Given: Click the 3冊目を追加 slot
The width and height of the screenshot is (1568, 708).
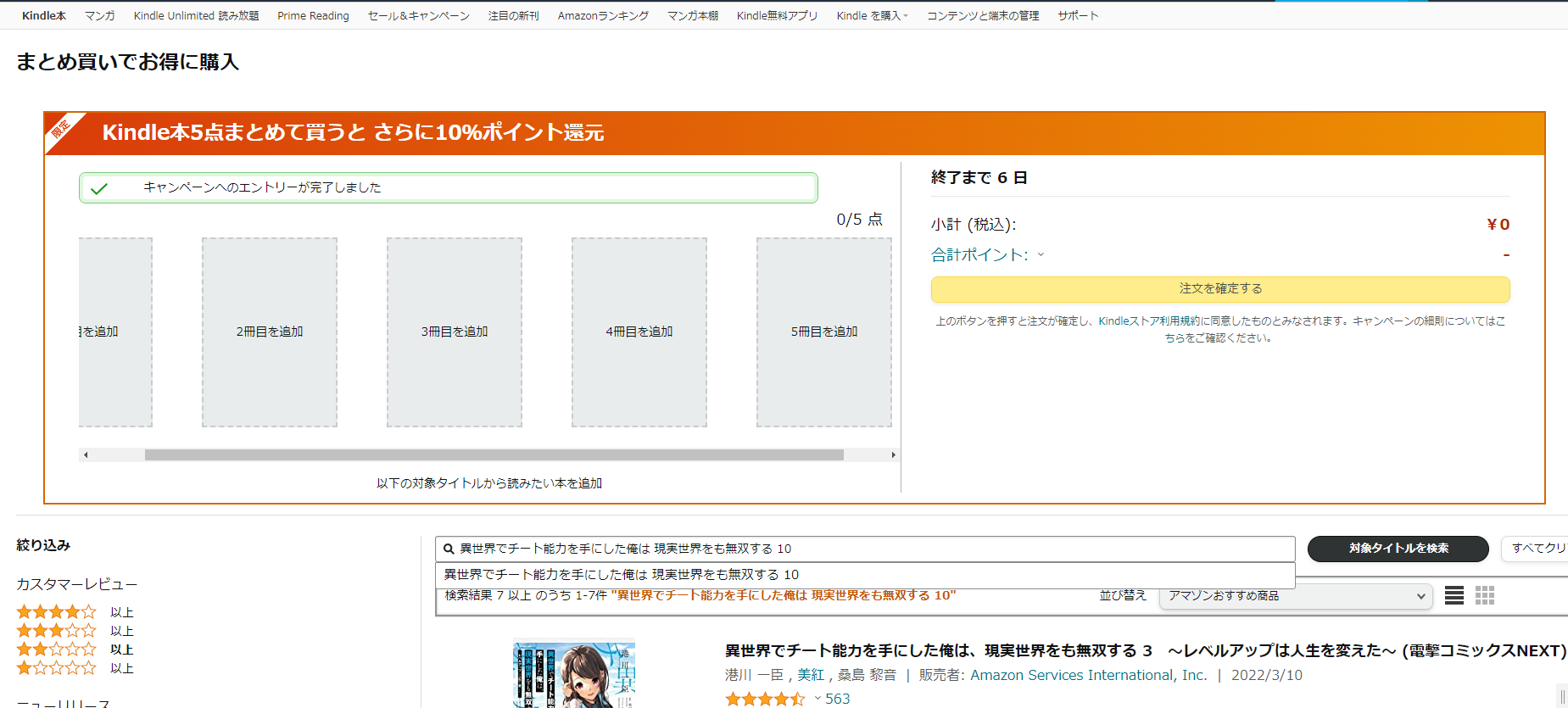Looking at the screenshot, I should 455,332.
